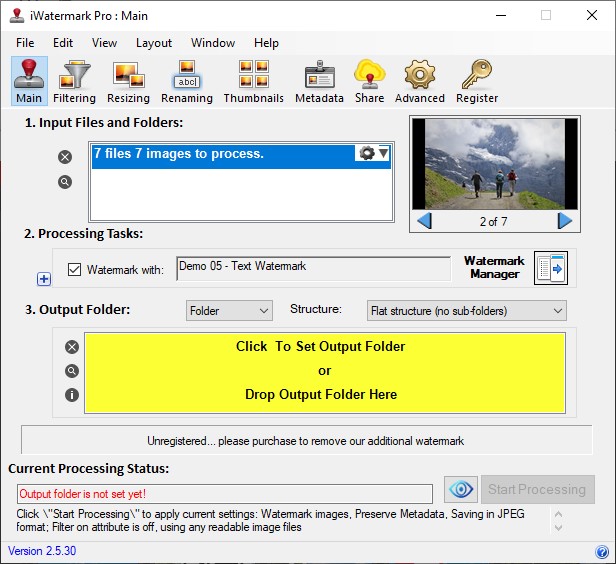Click the status text scroll down arrow

pyautogui.click(x=558, y=528)
